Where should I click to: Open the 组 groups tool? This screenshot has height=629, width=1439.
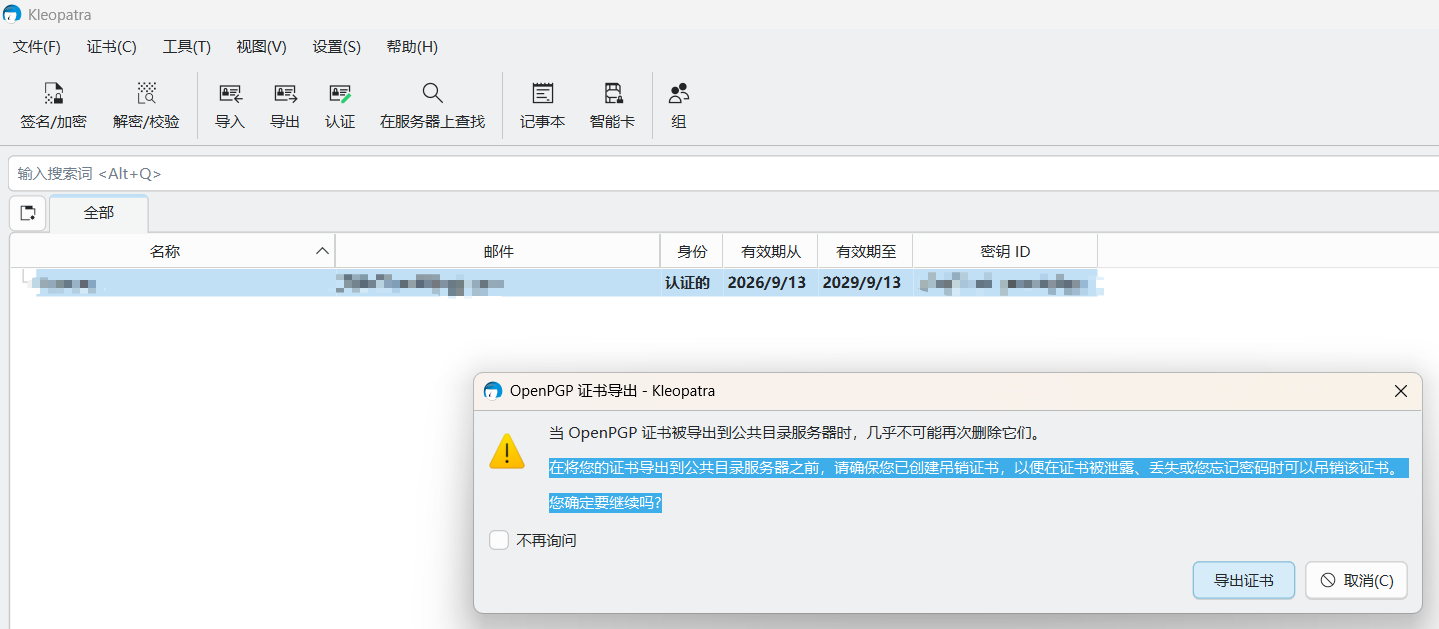click(x=679, y=106)
